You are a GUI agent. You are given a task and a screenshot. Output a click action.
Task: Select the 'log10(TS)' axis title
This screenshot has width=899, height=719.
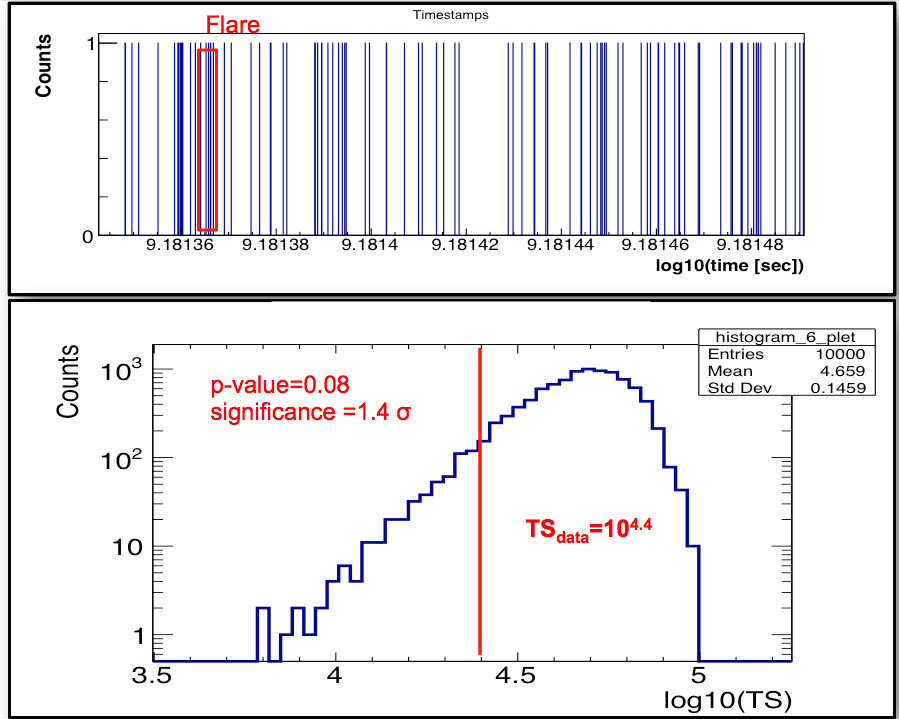tap(728, 701)
